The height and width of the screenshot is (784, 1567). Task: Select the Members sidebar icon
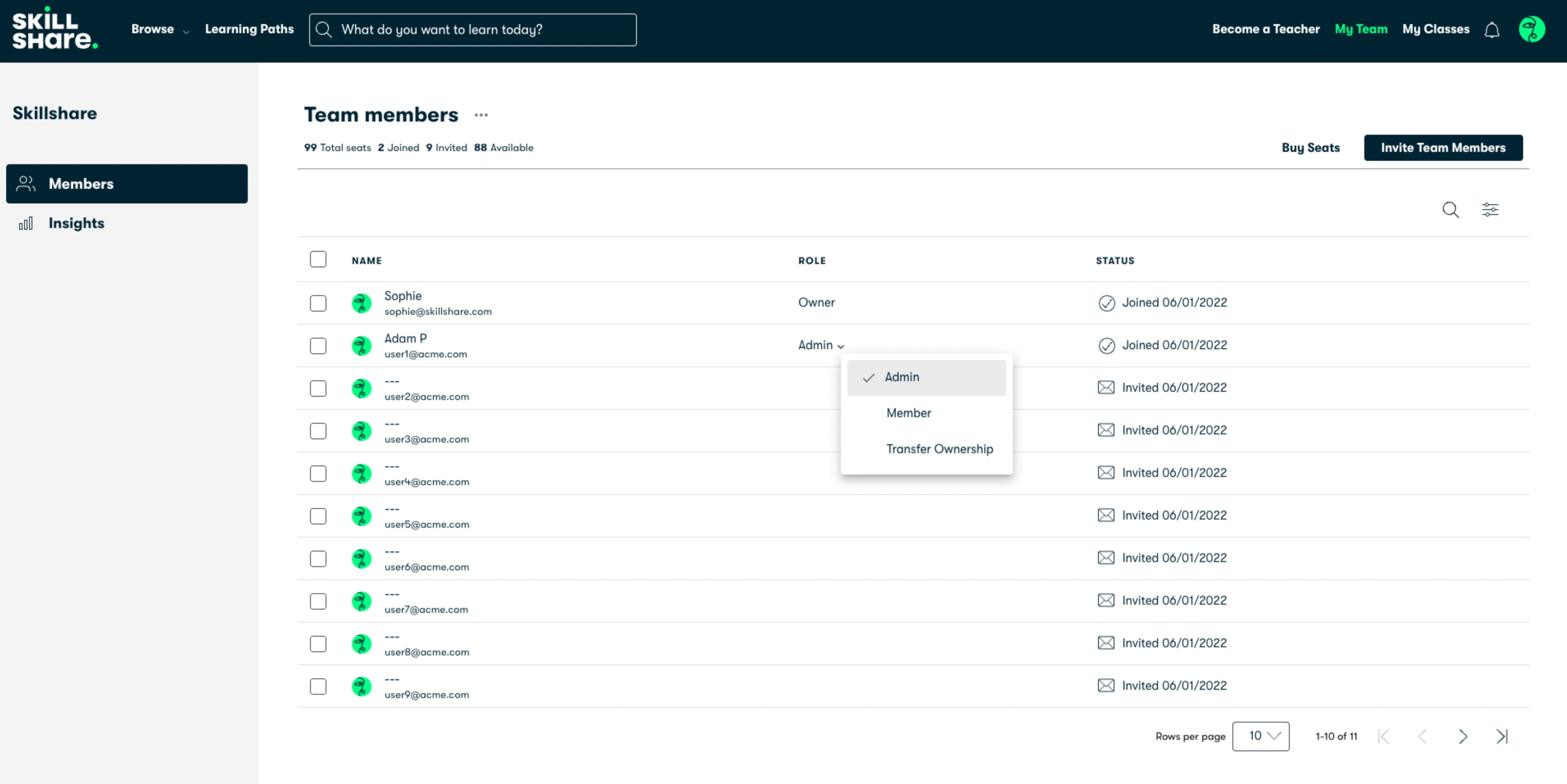click(x=25, y=183)
